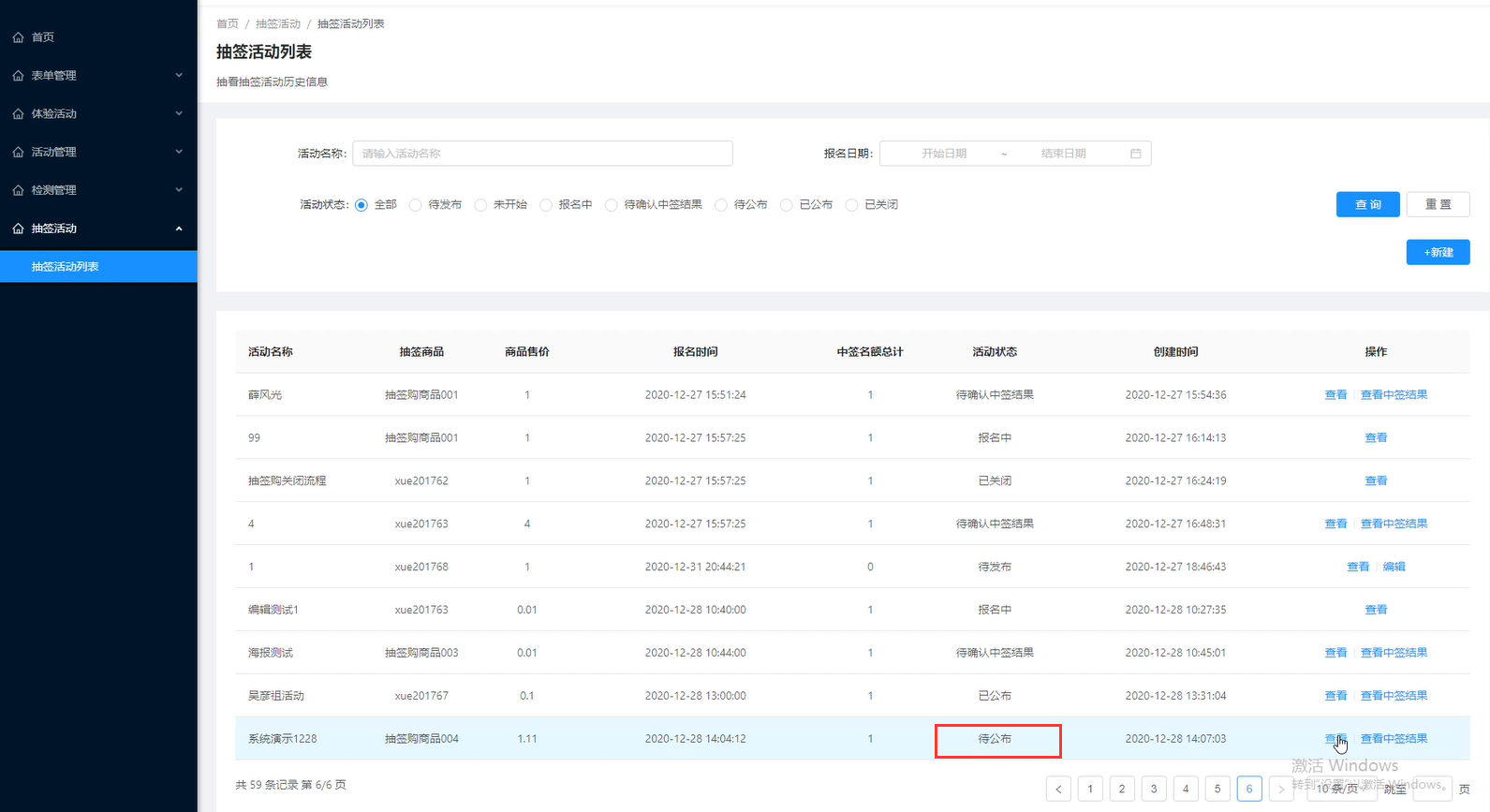Image resolution: width=1490 pixels, height=812 pixels.
Task: Click the 活动状态 column header
Action: point(995,352)
